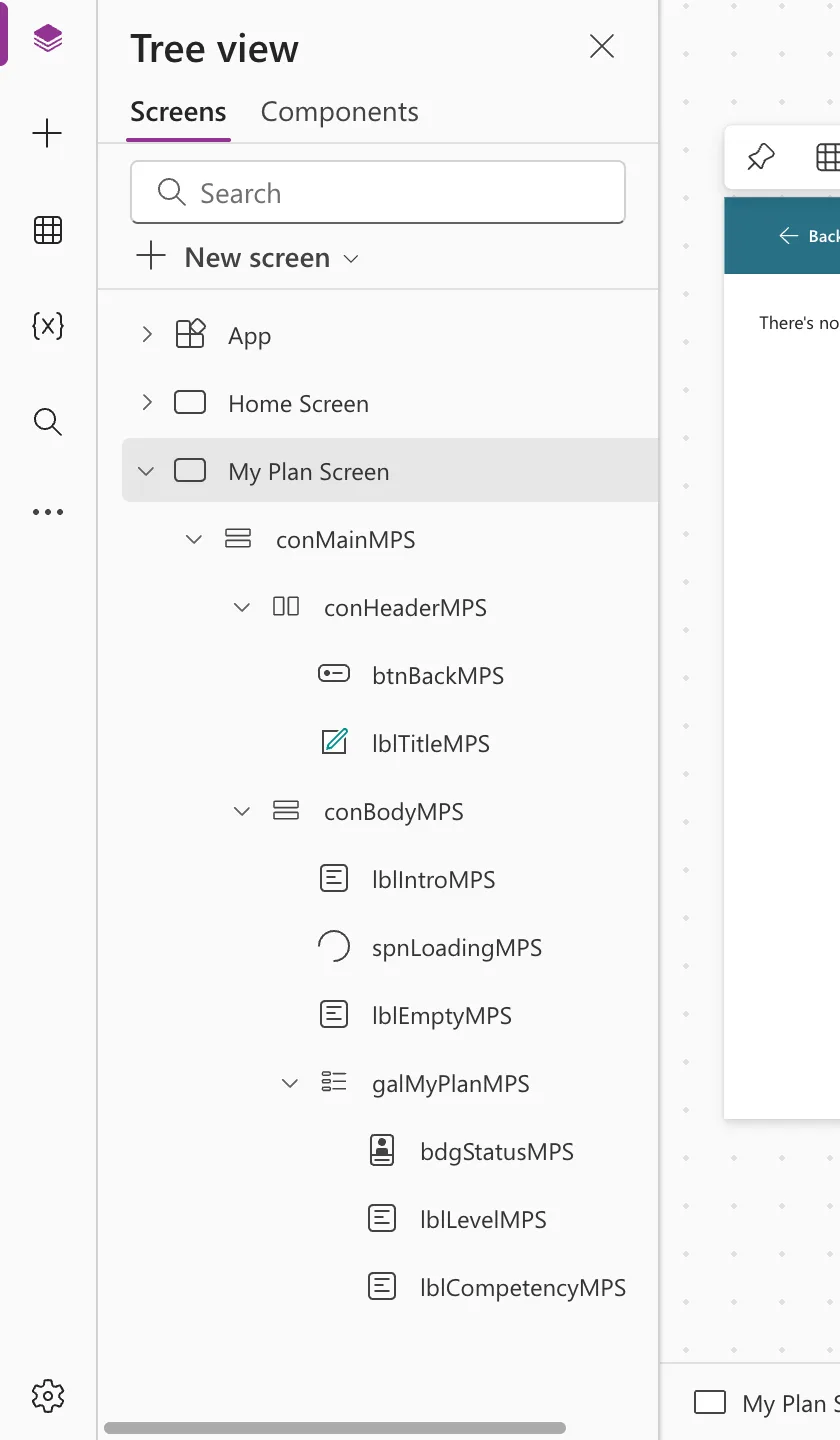
Task: Select the conMainMPS label
Action: coord(345,540)
